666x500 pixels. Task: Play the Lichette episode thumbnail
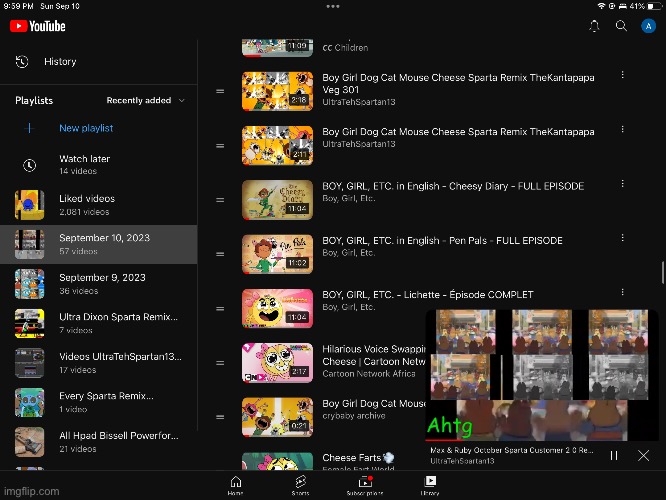(x=277, y=309)
